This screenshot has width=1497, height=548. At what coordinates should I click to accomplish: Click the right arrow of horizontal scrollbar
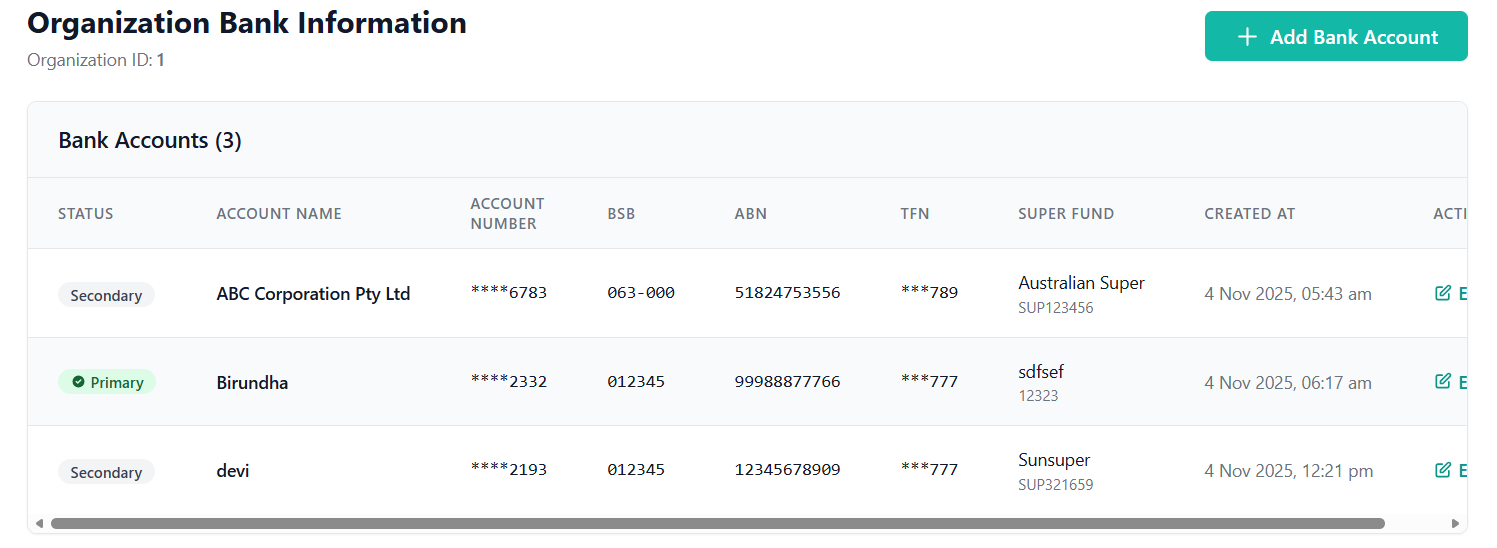1455,523
